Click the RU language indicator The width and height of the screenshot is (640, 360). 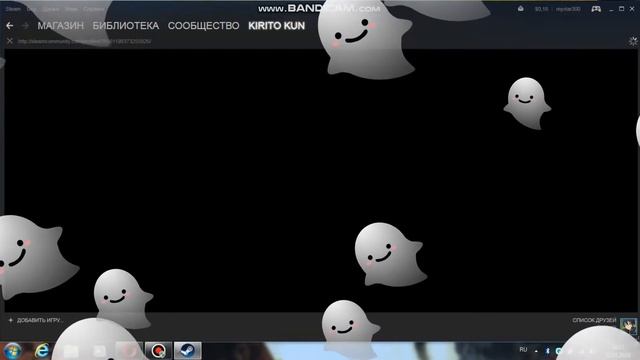coord(523,350)
